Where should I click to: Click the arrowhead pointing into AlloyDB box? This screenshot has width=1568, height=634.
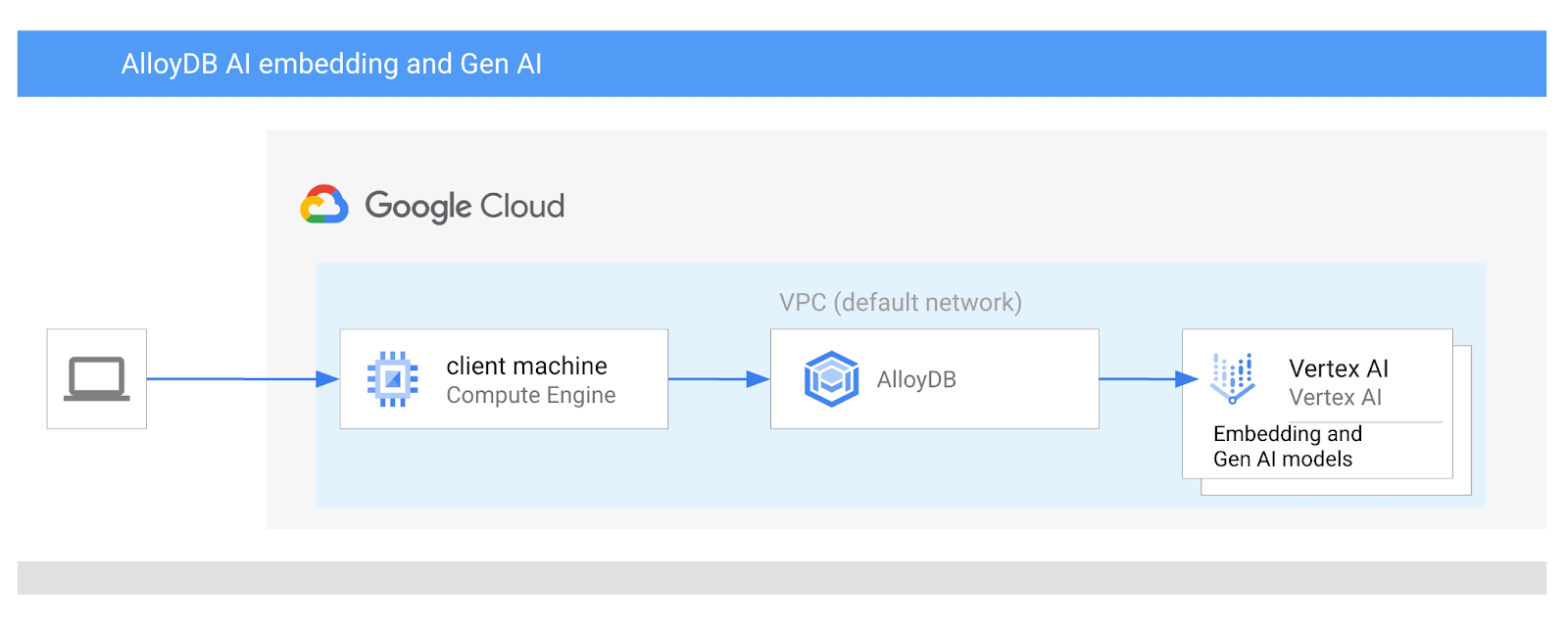(x=758, y=379)
